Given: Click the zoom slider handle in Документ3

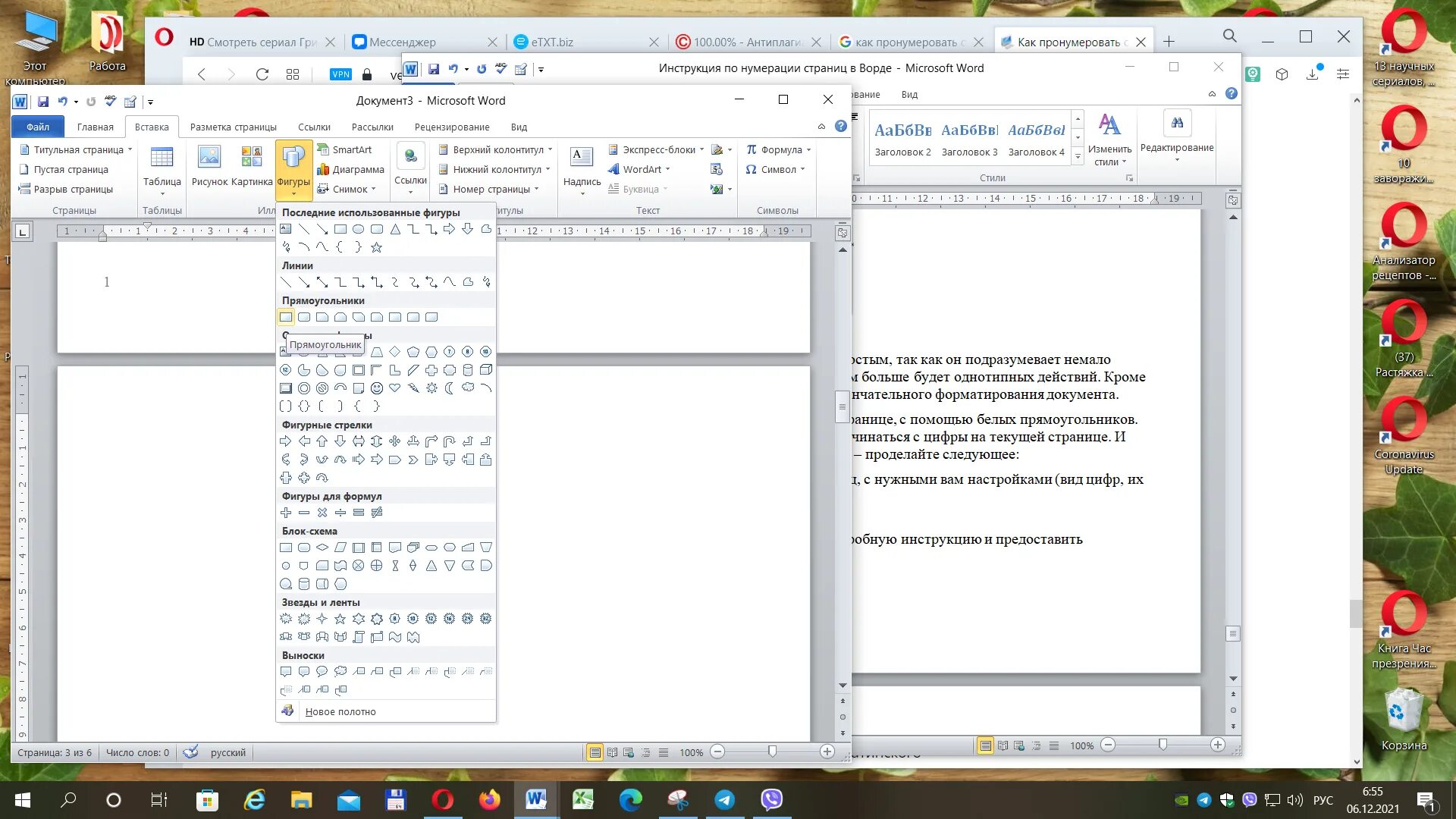Looking at the screenshot, I should pos(772,752).
